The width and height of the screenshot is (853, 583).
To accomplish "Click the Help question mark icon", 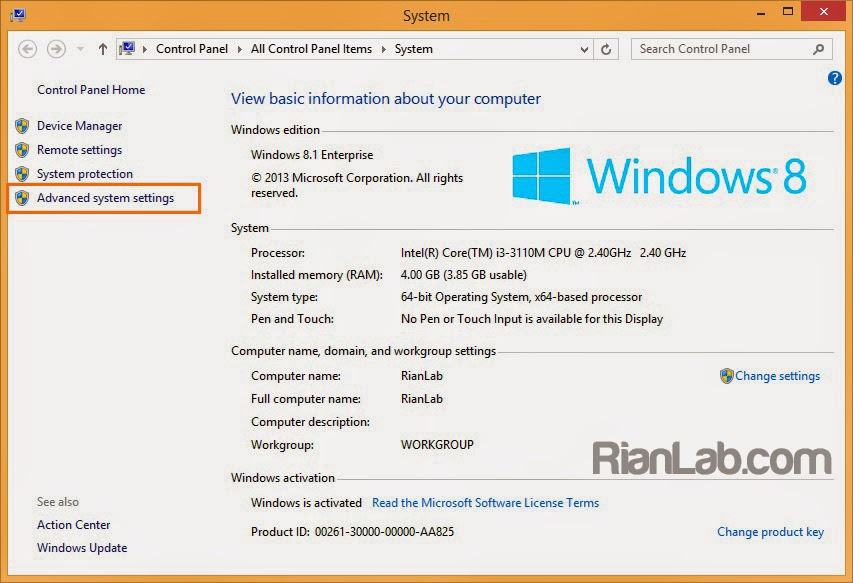I will click(834, 77).
